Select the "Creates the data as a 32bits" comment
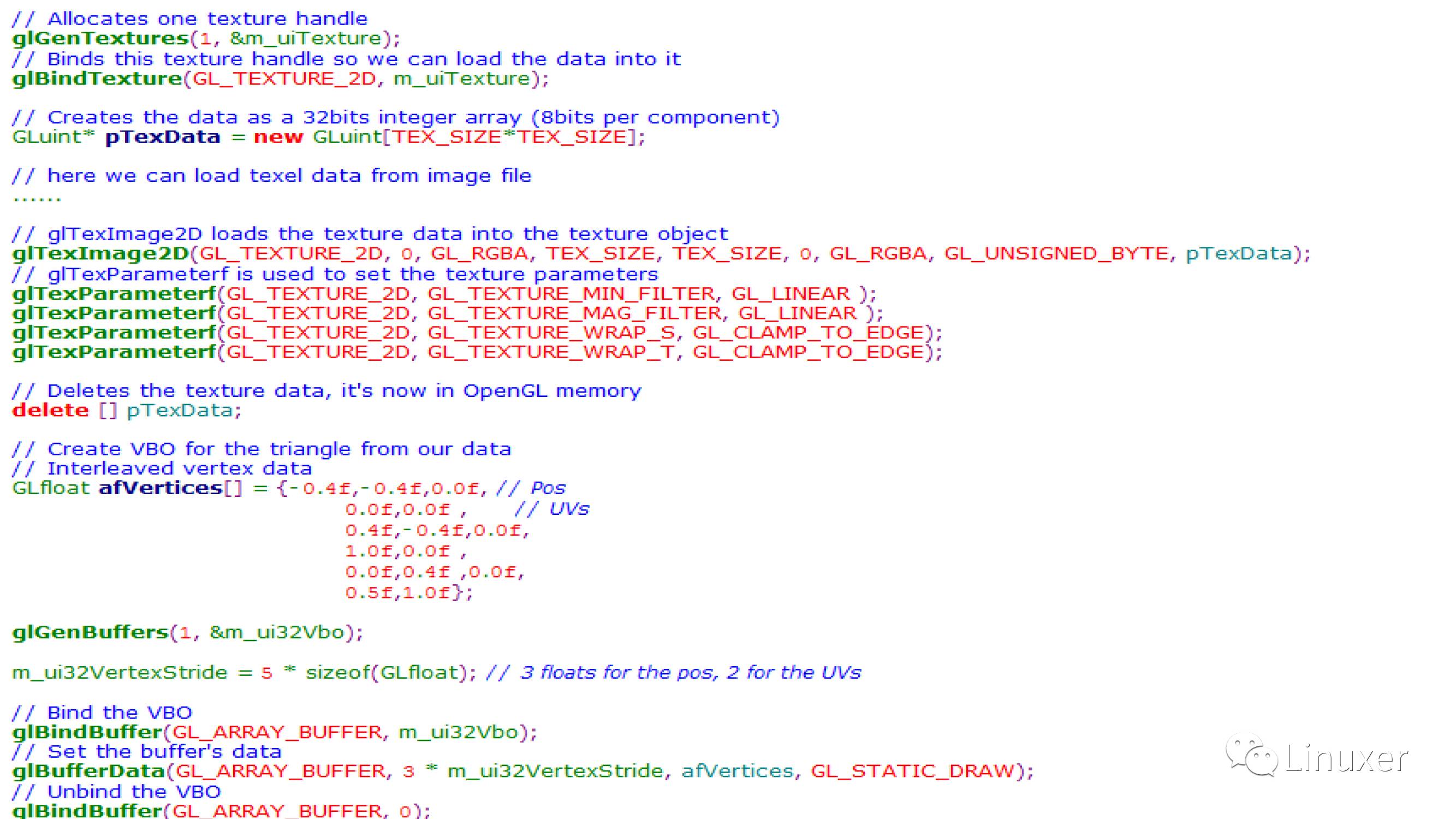Screen dimensions: 1456x819 (396, 117)
